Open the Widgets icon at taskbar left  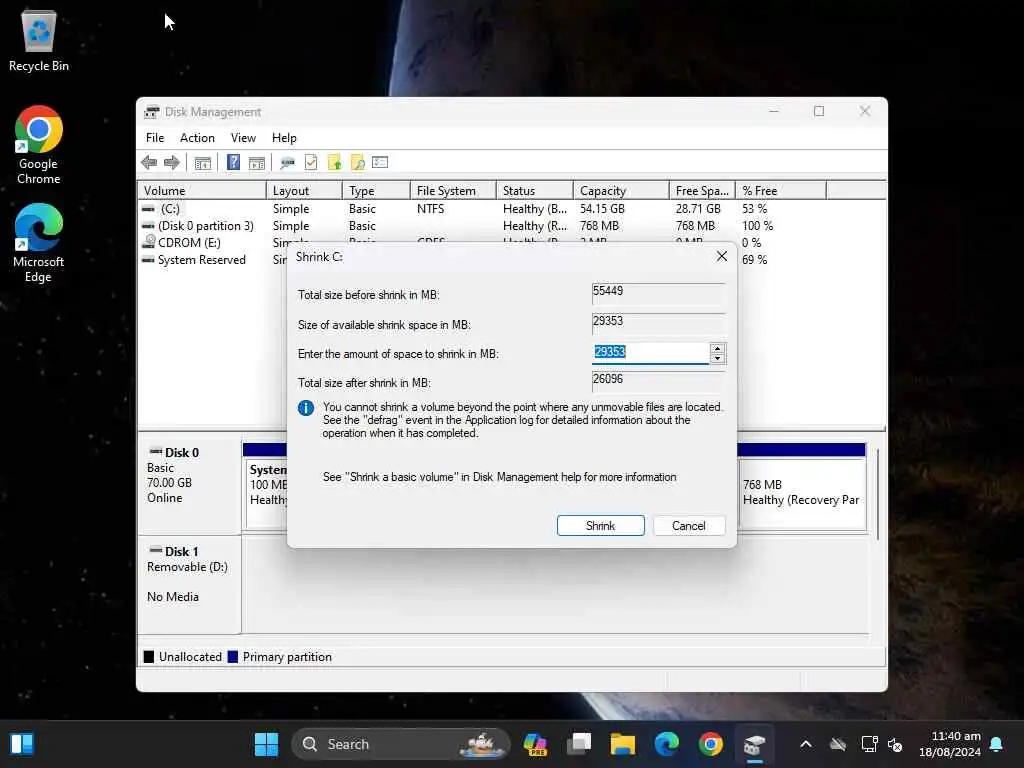tap(22, 744)
